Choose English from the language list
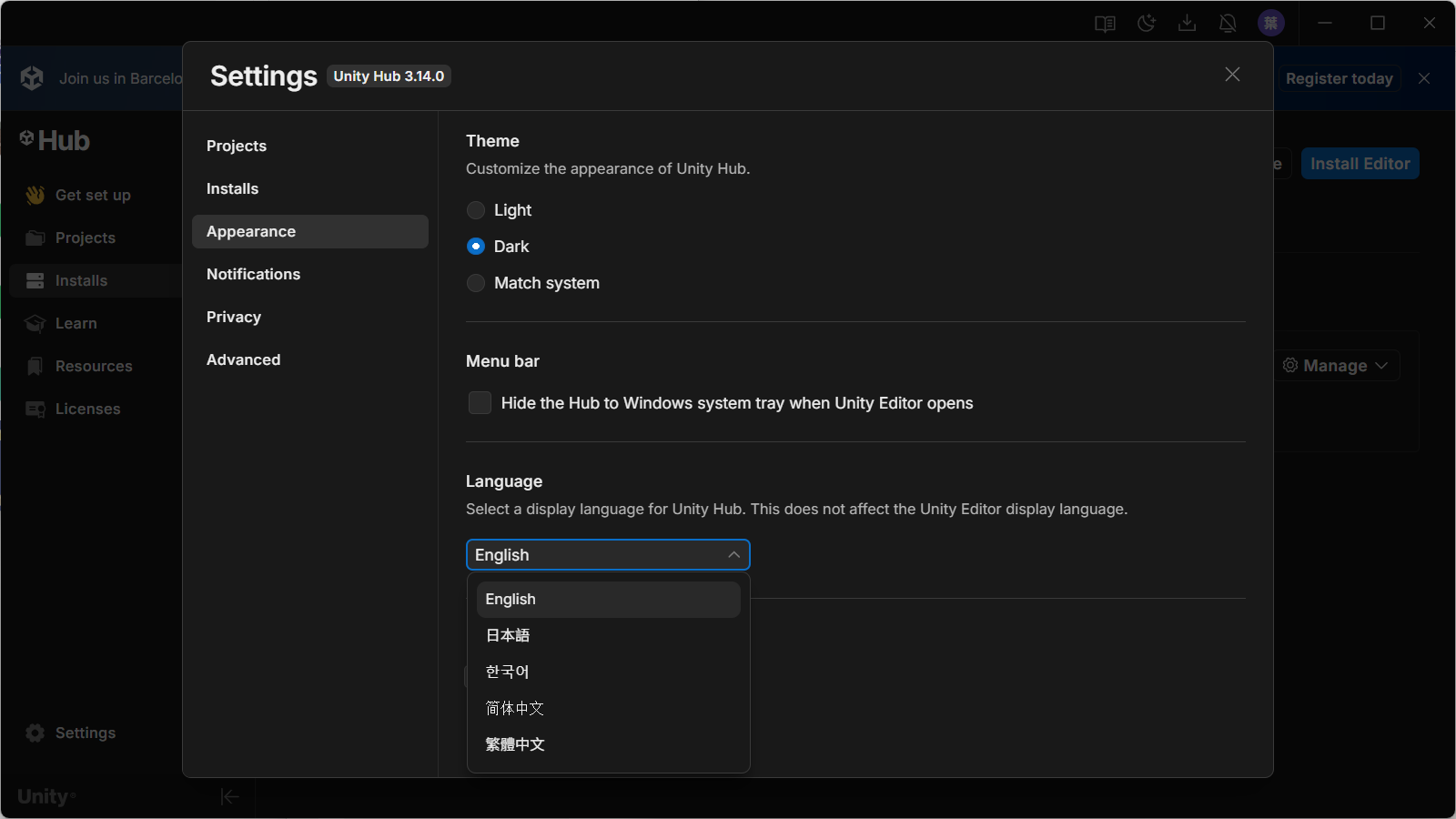This screenshot has width=1456, height=819. (x=608, y=600)
